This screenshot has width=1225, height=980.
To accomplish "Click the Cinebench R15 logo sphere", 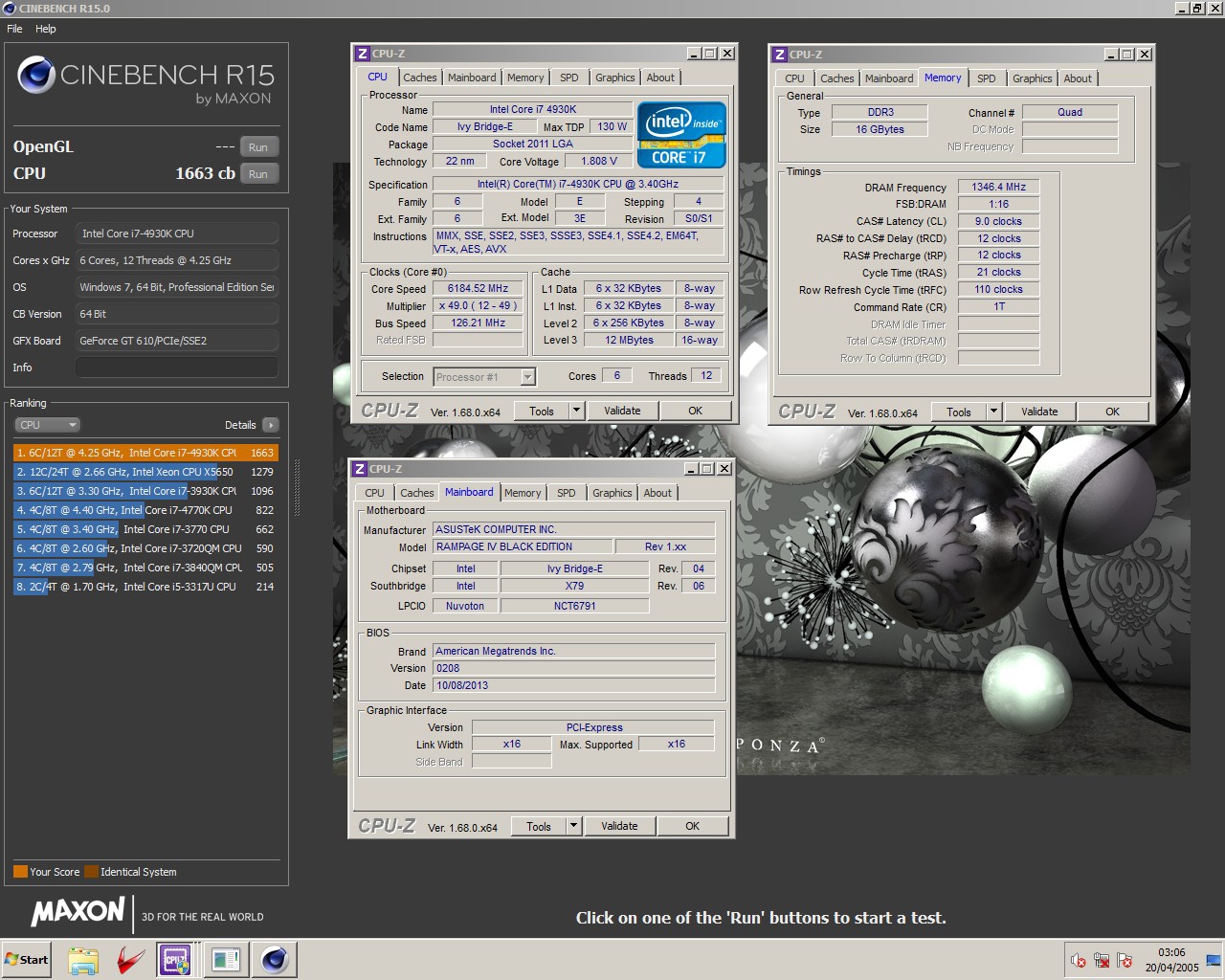I will pos(35,75).
